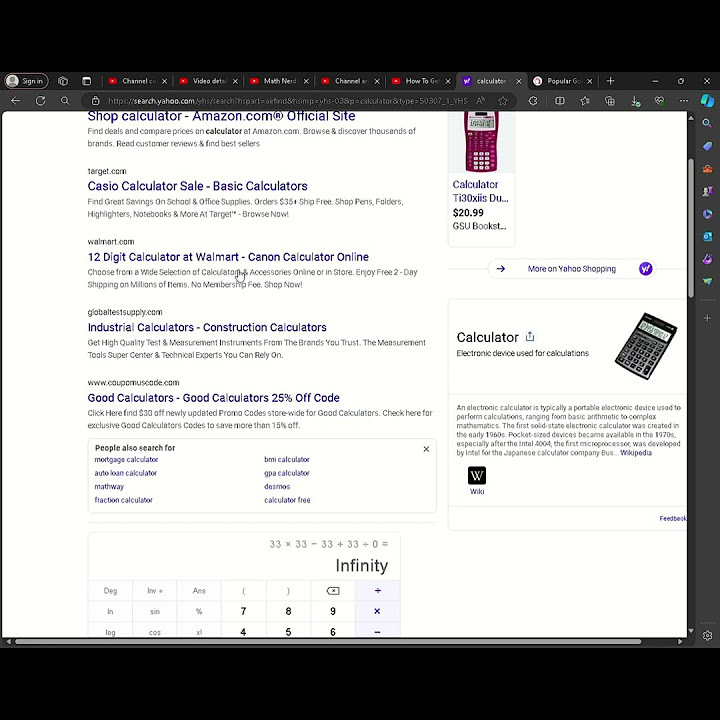Screen dimensions: 720x720
Task: Open a new browser tab
Action: pyautogui.click(x=610, y=81)
